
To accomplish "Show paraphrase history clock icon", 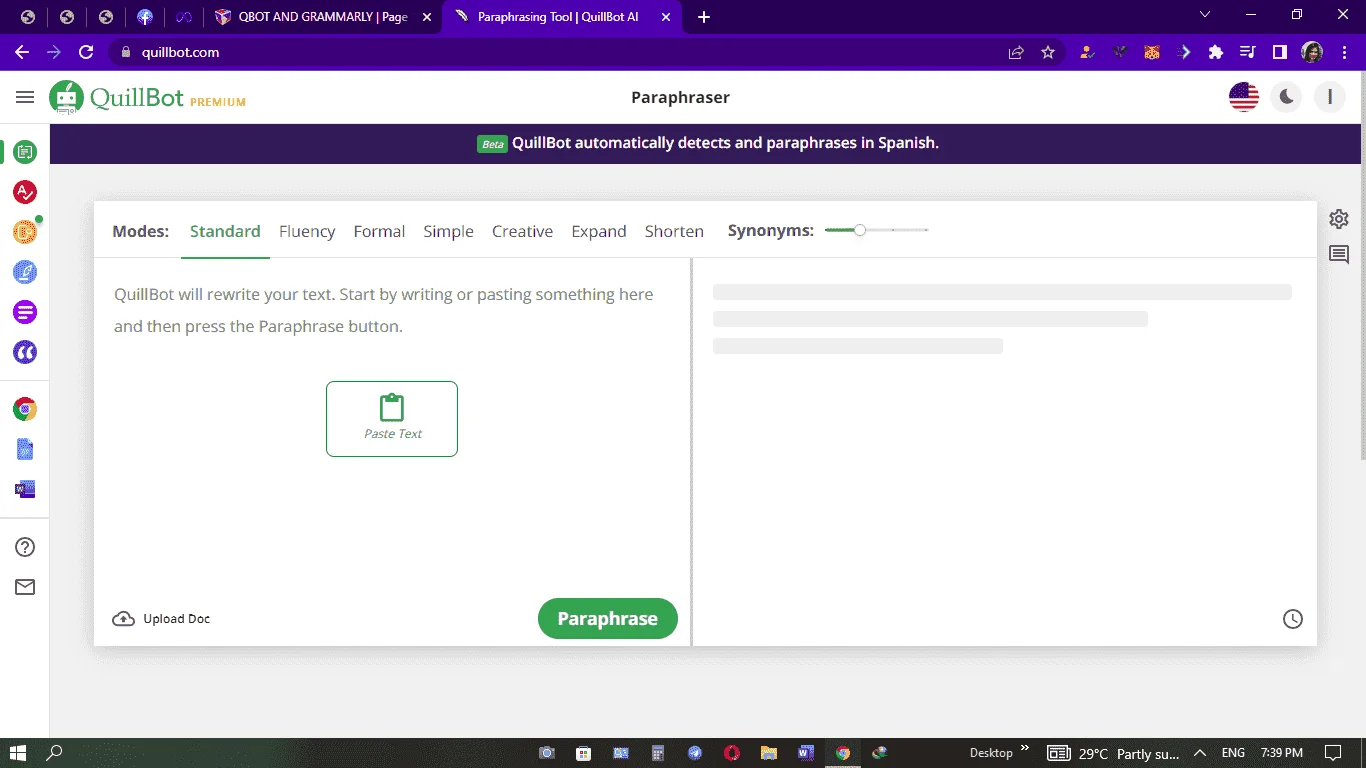I will (x=1293, y=619).
